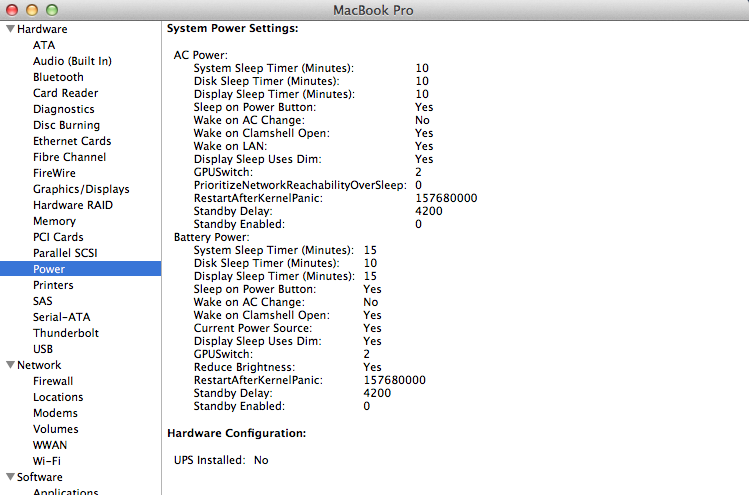Choose Ethernet Cards in sidebar
This screenshot has width=749, height=495.
coord(72,141)
